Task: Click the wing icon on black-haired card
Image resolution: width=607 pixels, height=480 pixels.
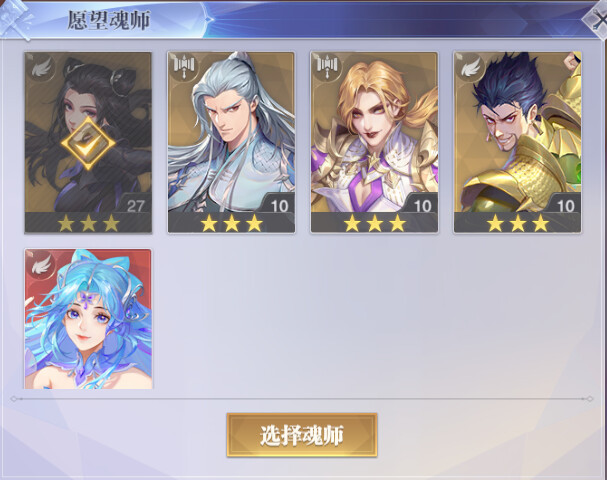Action: click(x=41, y=68)
